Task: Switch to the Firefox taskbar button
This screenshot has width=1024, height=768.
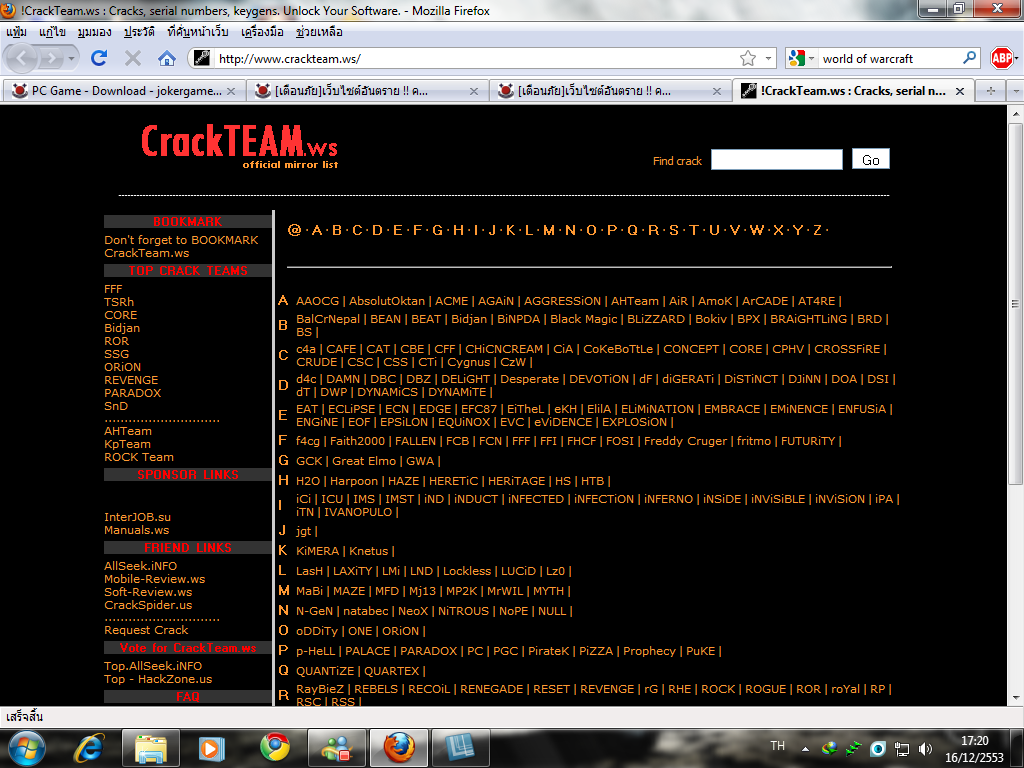Action: pyautogui.click(x=398, y=748)
